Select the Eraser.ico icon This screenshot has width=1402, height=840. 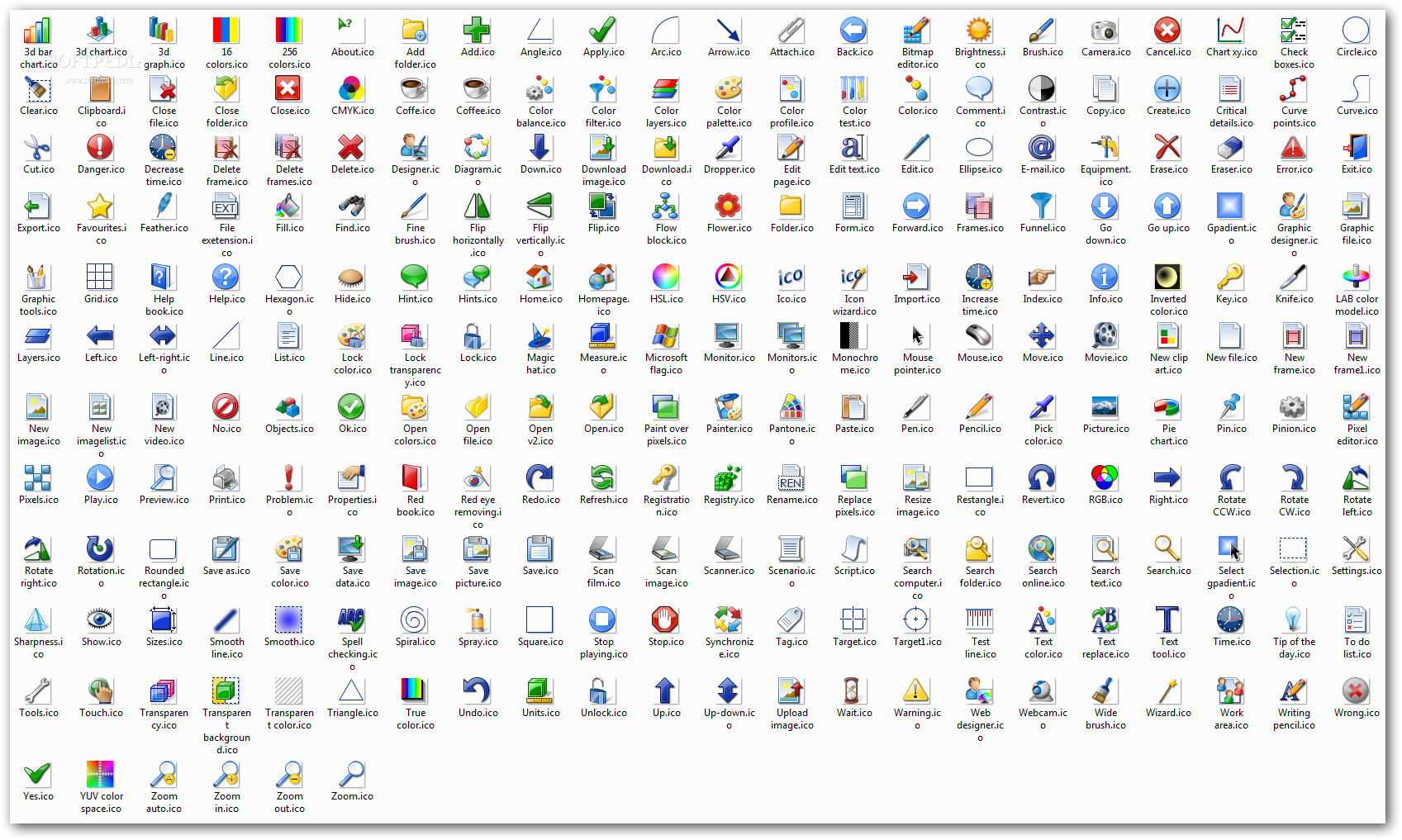tap(1230, 150)
